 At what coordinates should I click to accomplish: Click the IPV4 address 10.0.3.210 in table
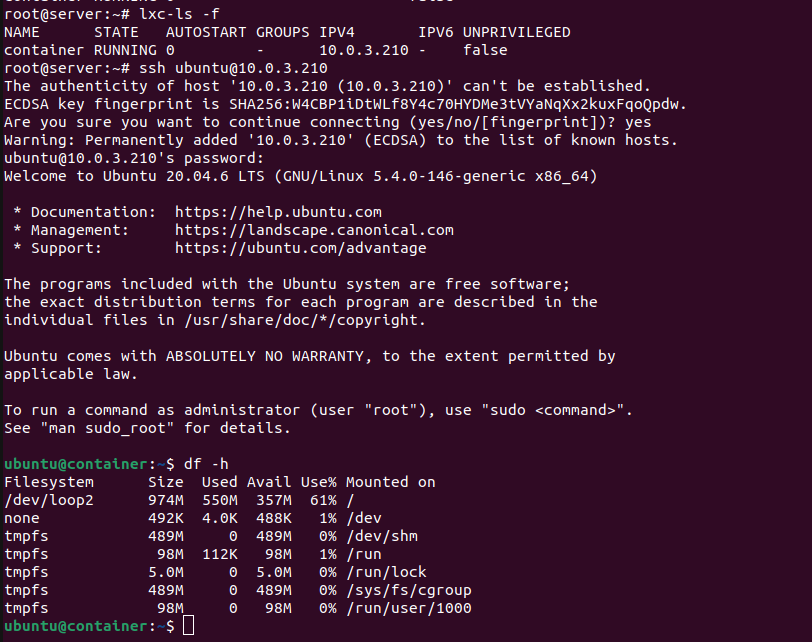pyautogui.click(x=364, y=50)
